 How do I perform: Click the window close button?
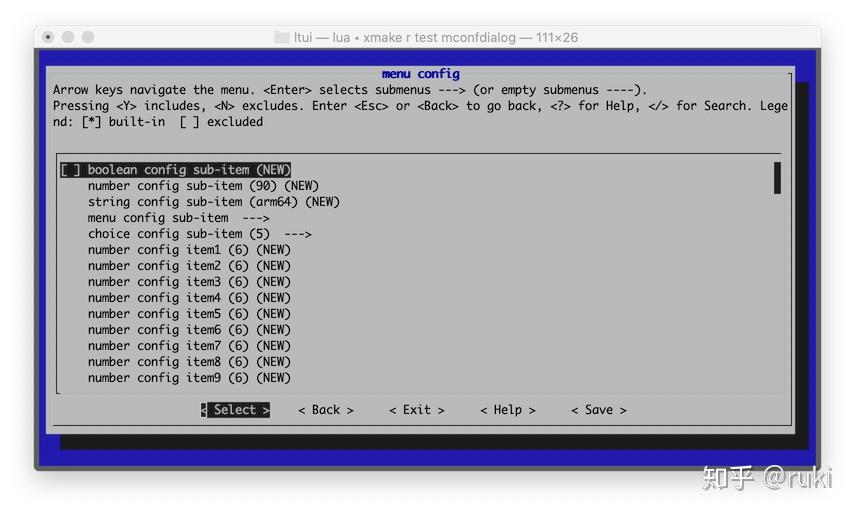48,37
